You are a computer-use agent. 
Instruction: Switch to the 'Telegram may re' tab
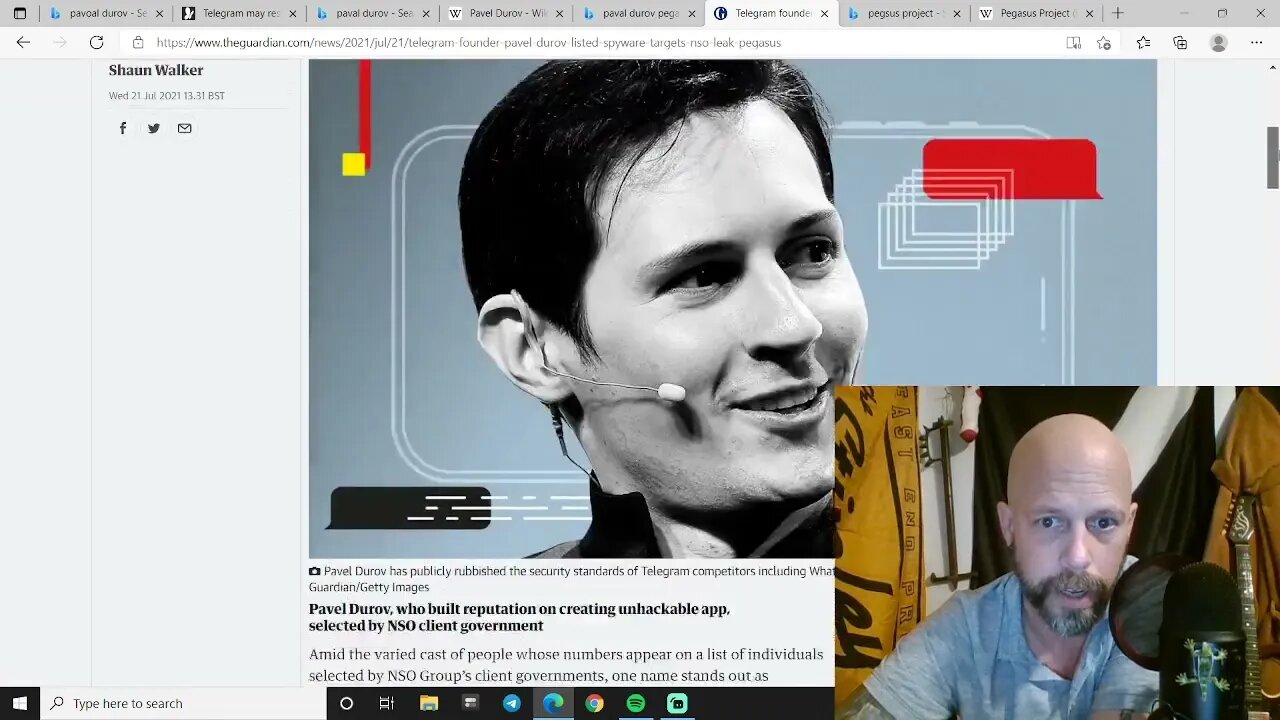240,13
